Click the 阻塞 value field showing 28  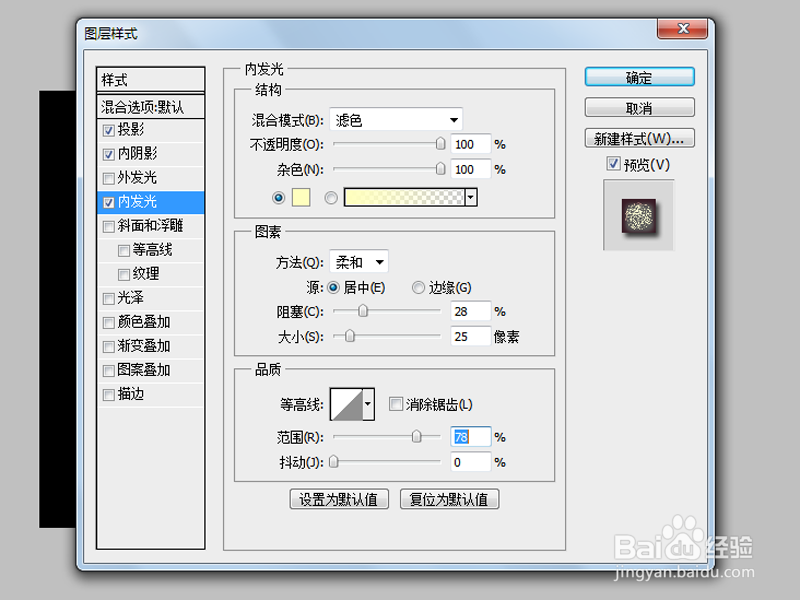coord(470,311)
